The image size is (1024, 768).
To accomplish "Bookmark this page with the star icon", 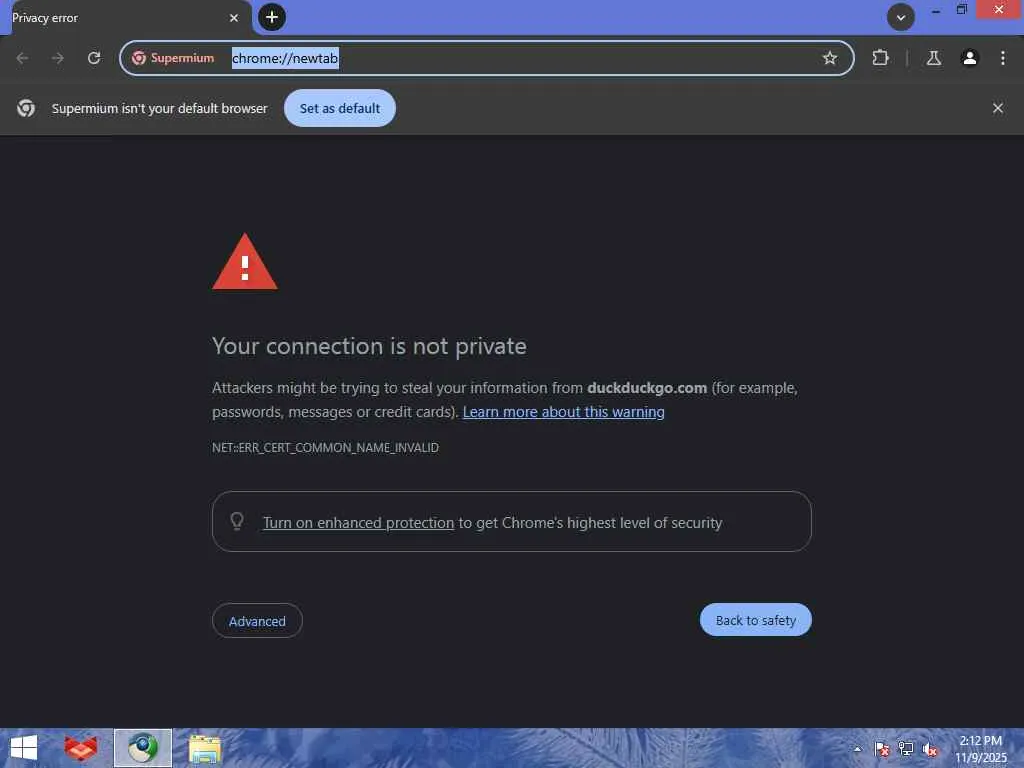I will [829, 58].
